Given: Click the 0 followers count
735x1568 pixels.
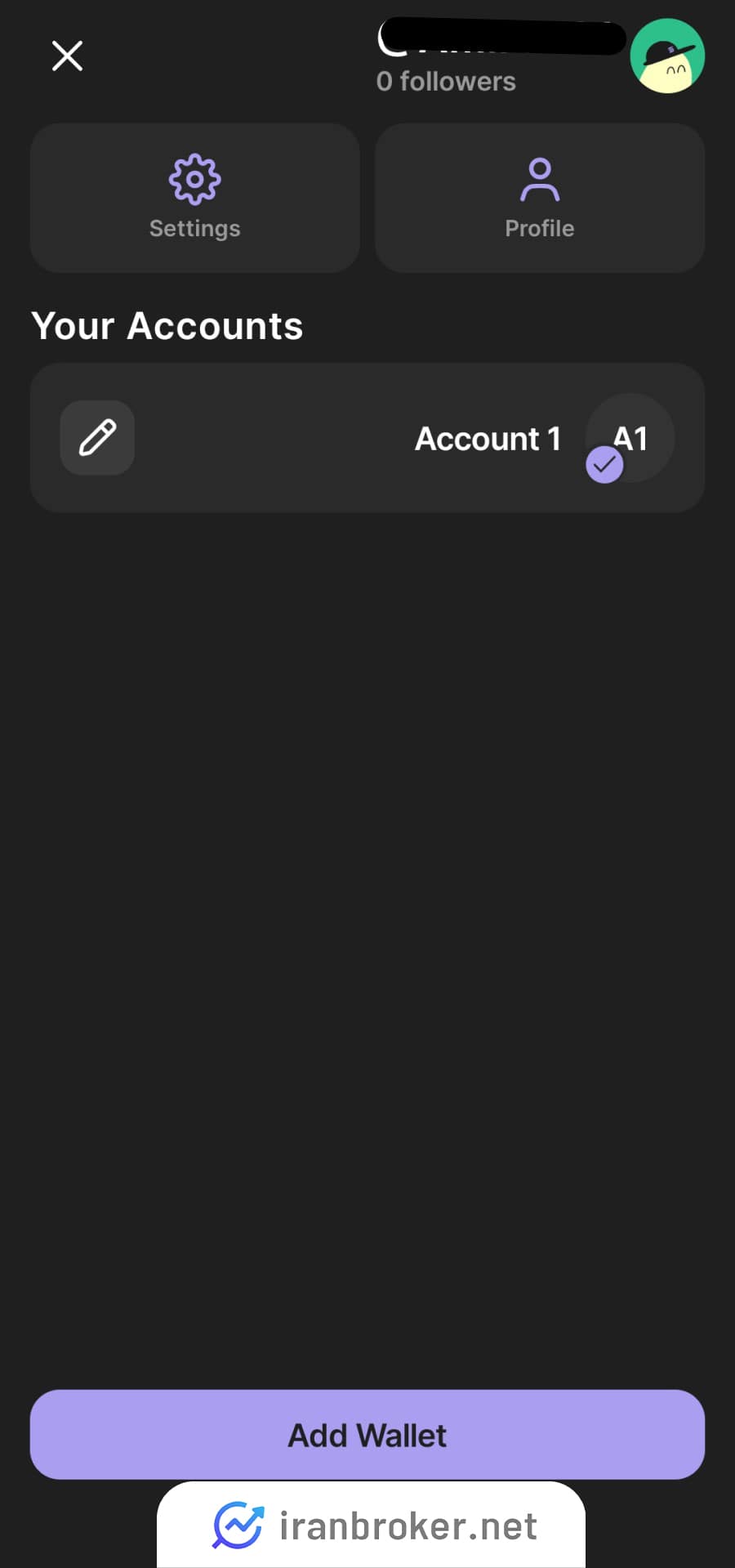Looking at the screenshot, I should coord(446,81).
